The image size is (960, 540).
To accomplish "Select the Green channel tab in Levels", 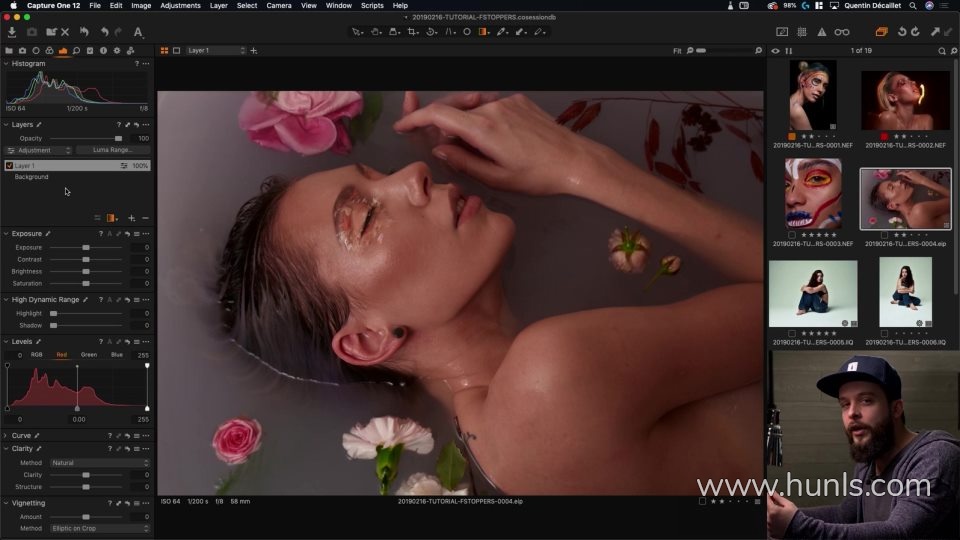I will point(89,355).
